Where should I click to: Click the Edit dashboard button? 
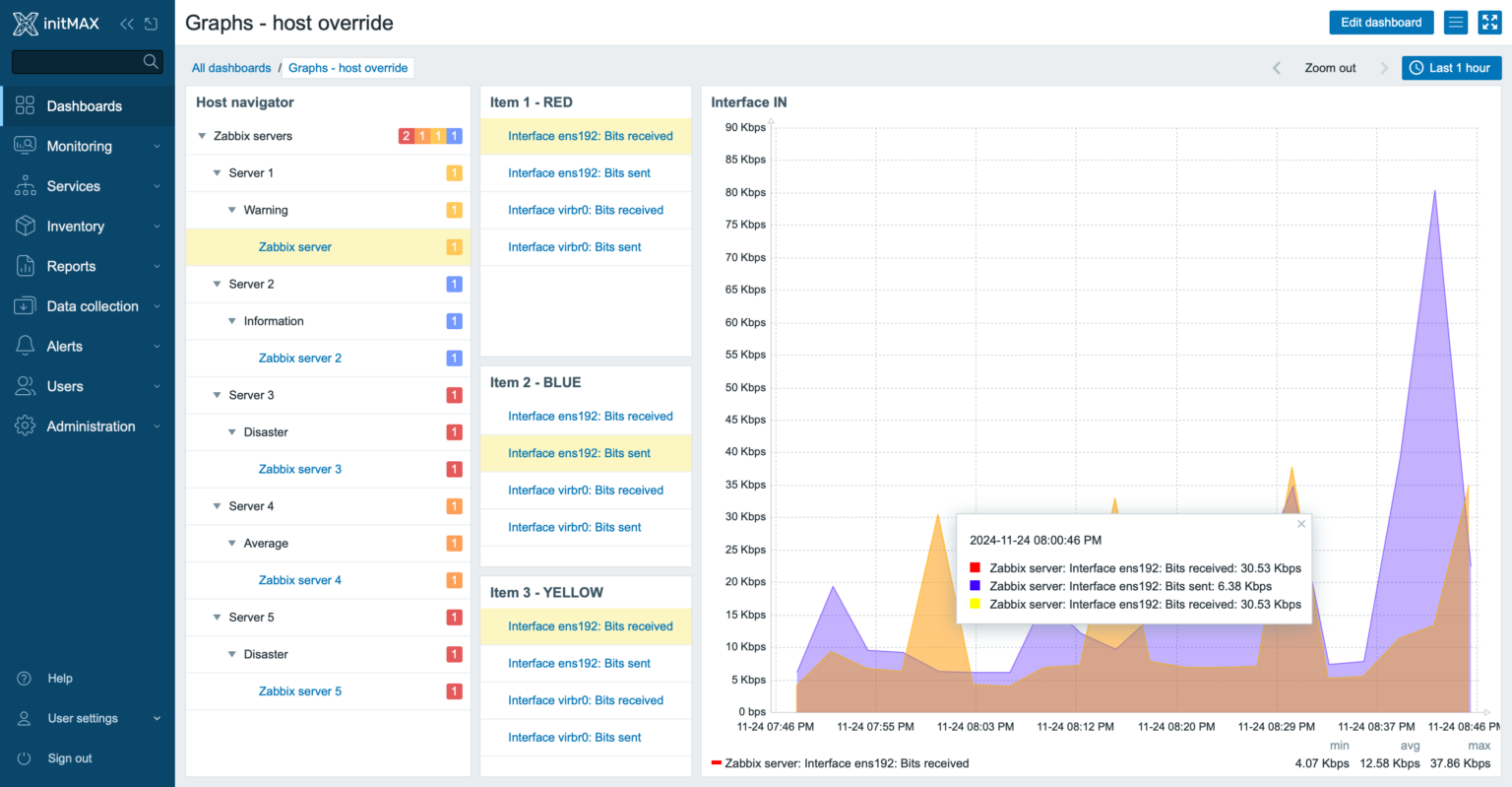pos(1381,22)
